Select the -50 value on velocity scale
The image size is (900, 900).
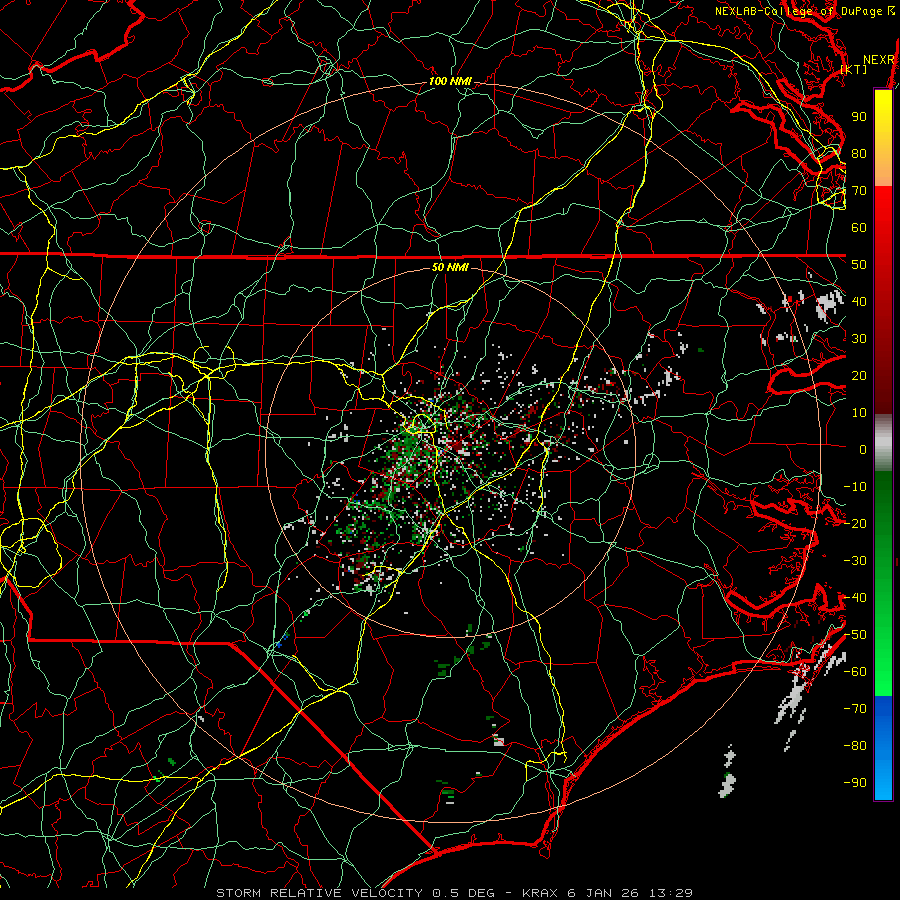pyautogui.click(x=855, y=635)
